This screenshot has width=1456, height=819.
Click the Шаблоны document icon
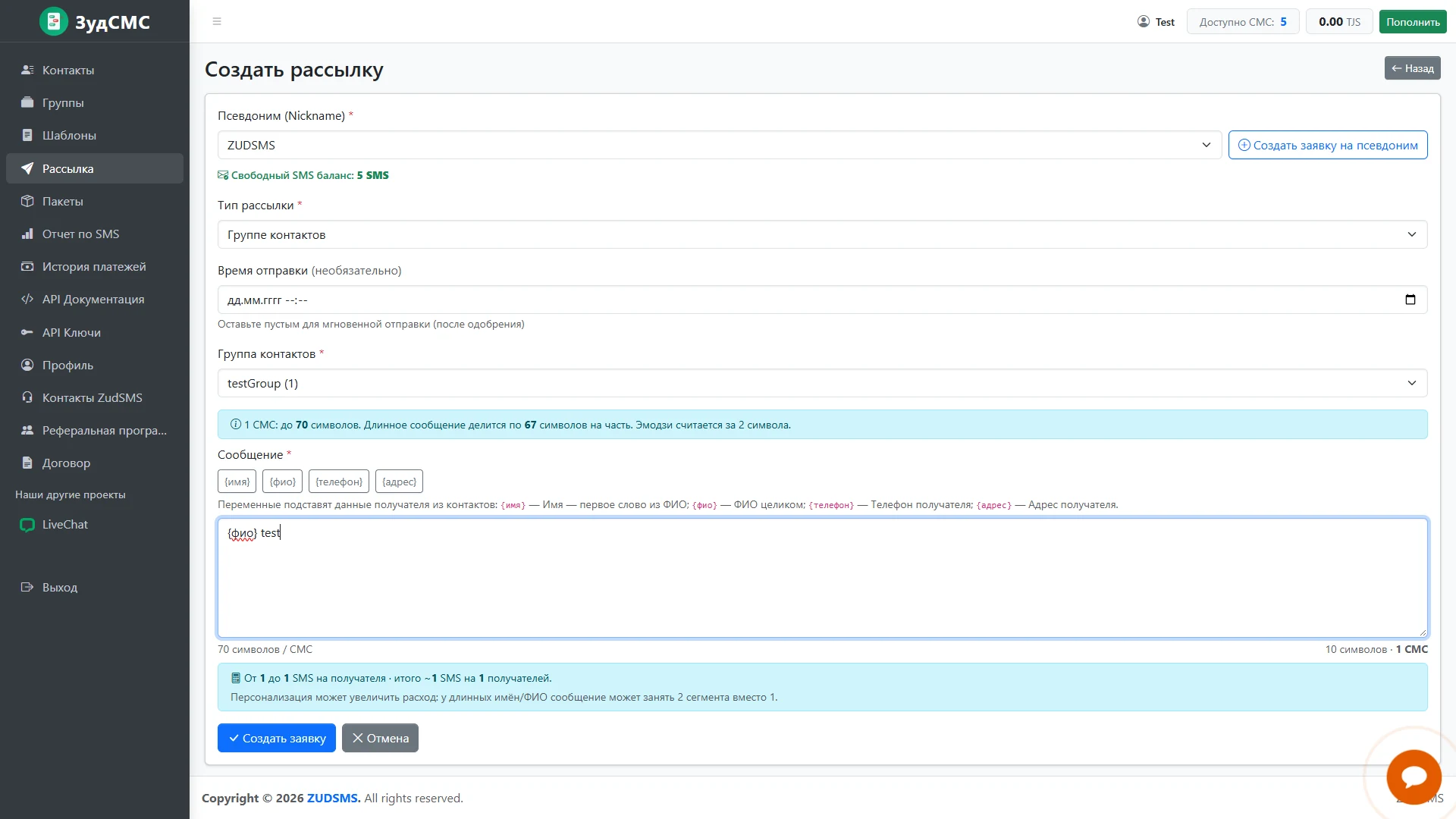(x=27, y=135)
